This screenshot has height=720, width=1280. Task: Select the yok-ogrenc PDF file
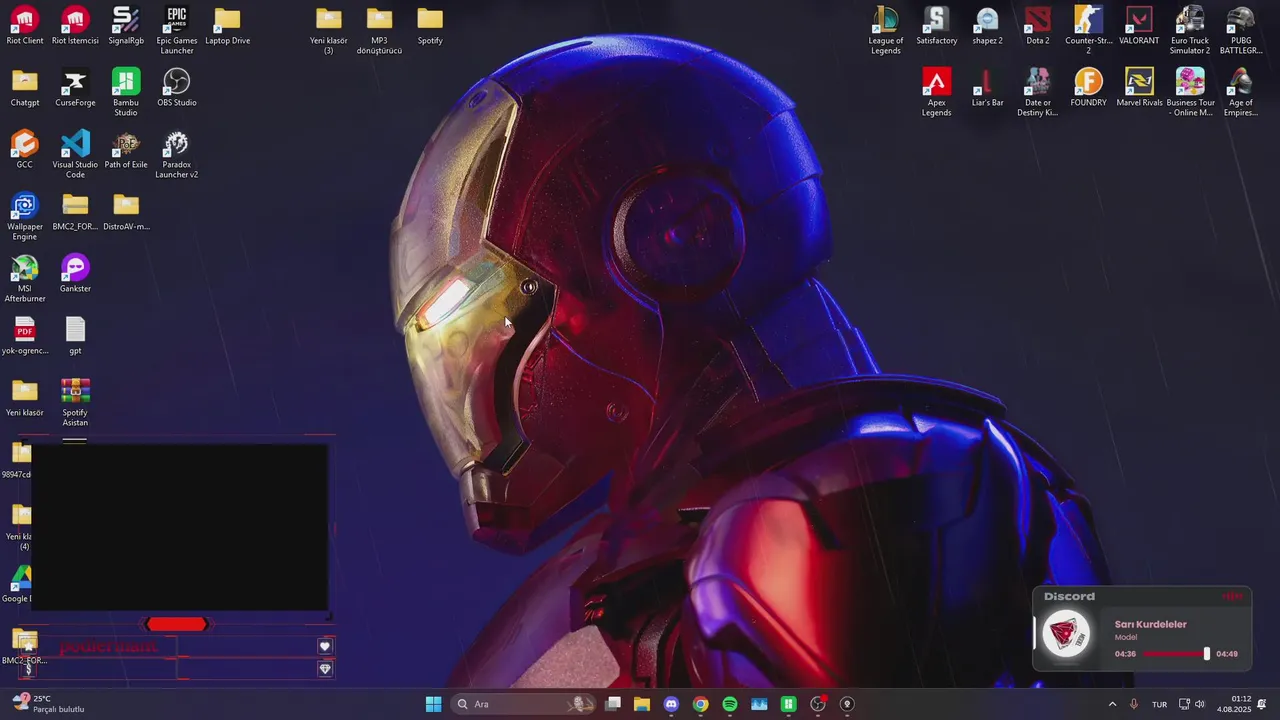25,336
